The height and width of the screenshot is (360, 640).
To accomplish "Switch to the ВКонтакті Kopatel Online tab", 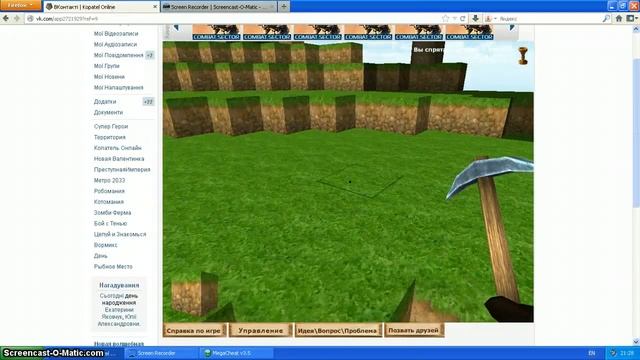I will (x=101, y=7).
